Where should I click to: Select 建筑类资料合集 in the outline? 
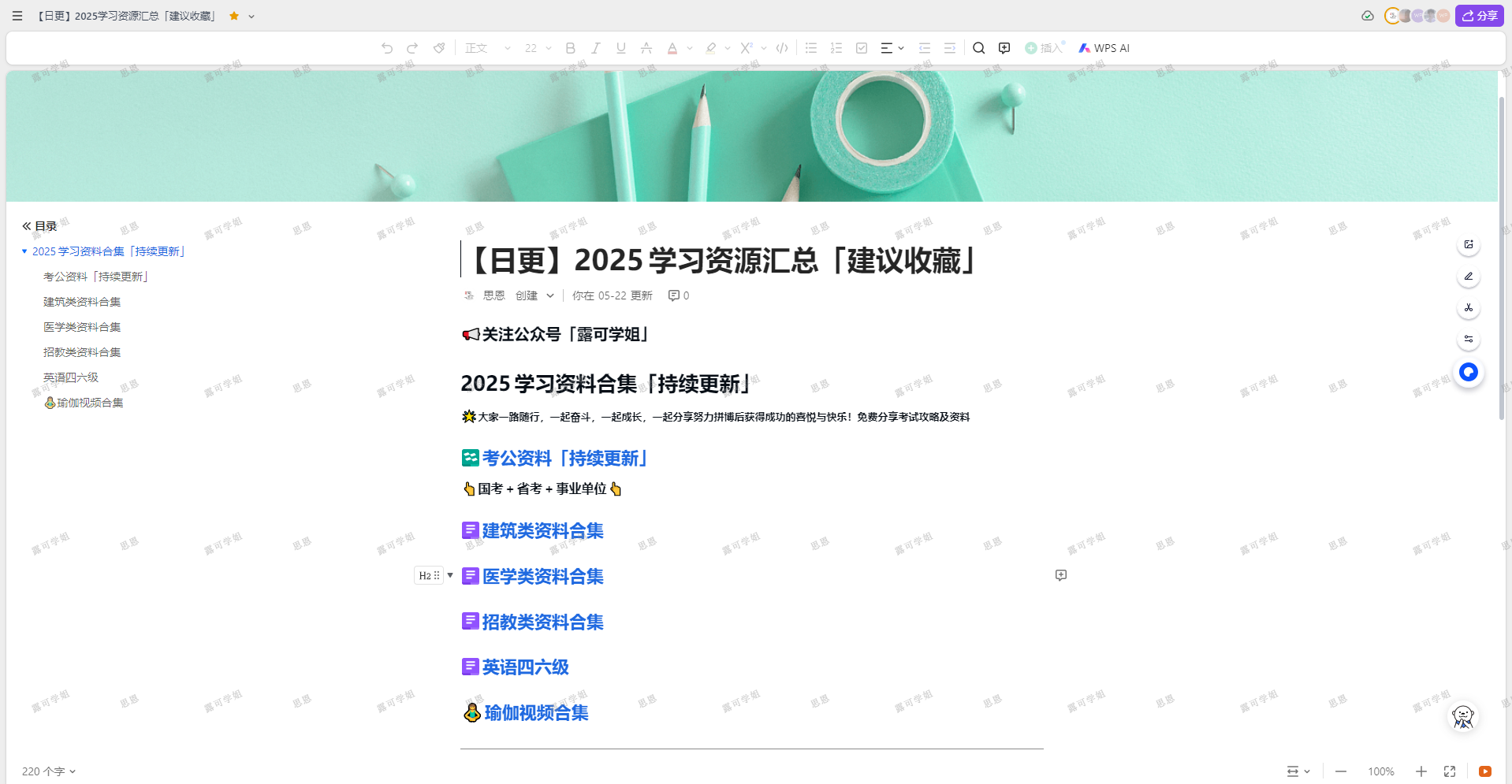pyautogui.click(x=82, y=302)
